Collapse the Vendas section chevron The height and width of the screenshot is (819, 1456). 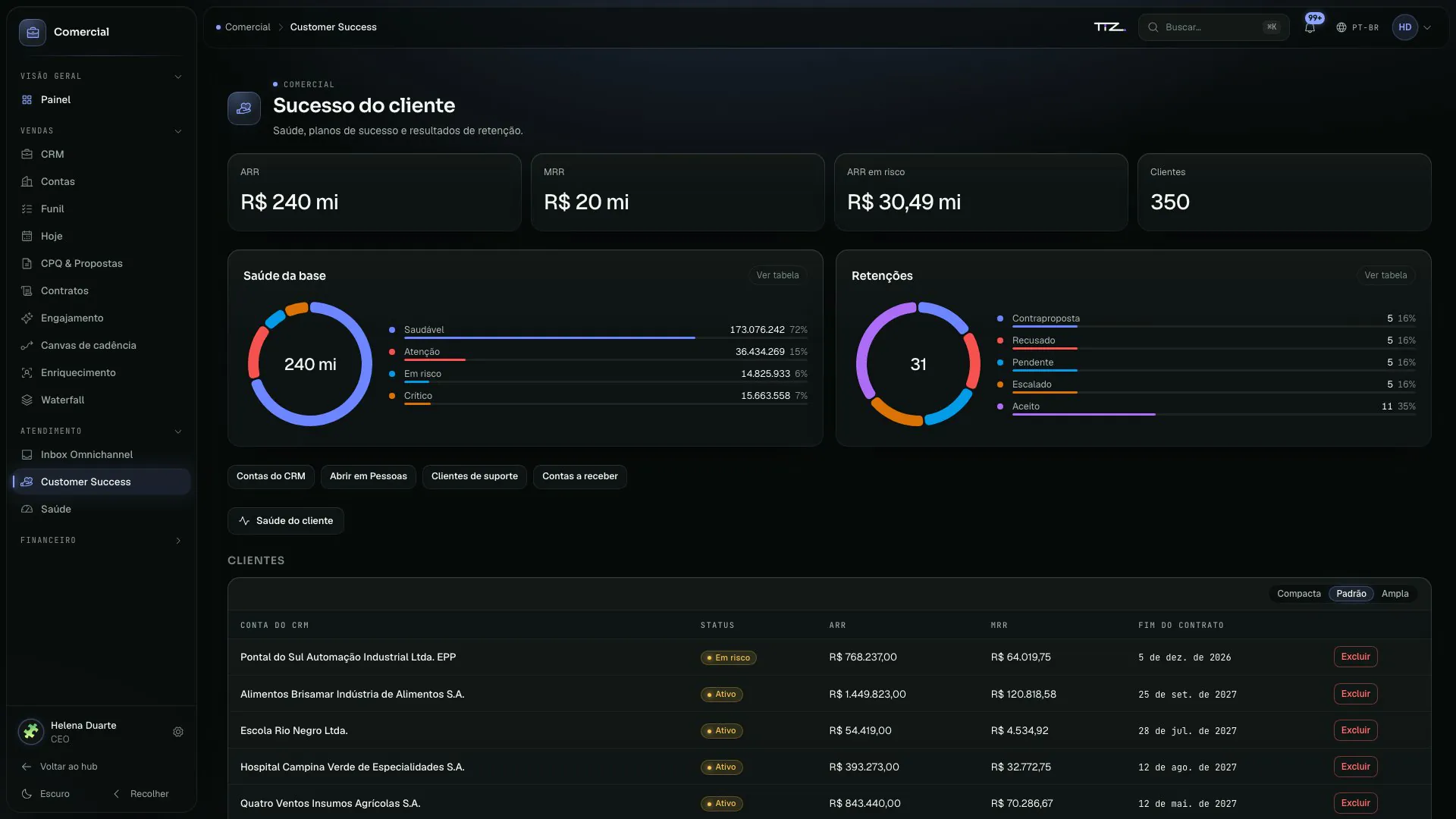click(178, 131)
